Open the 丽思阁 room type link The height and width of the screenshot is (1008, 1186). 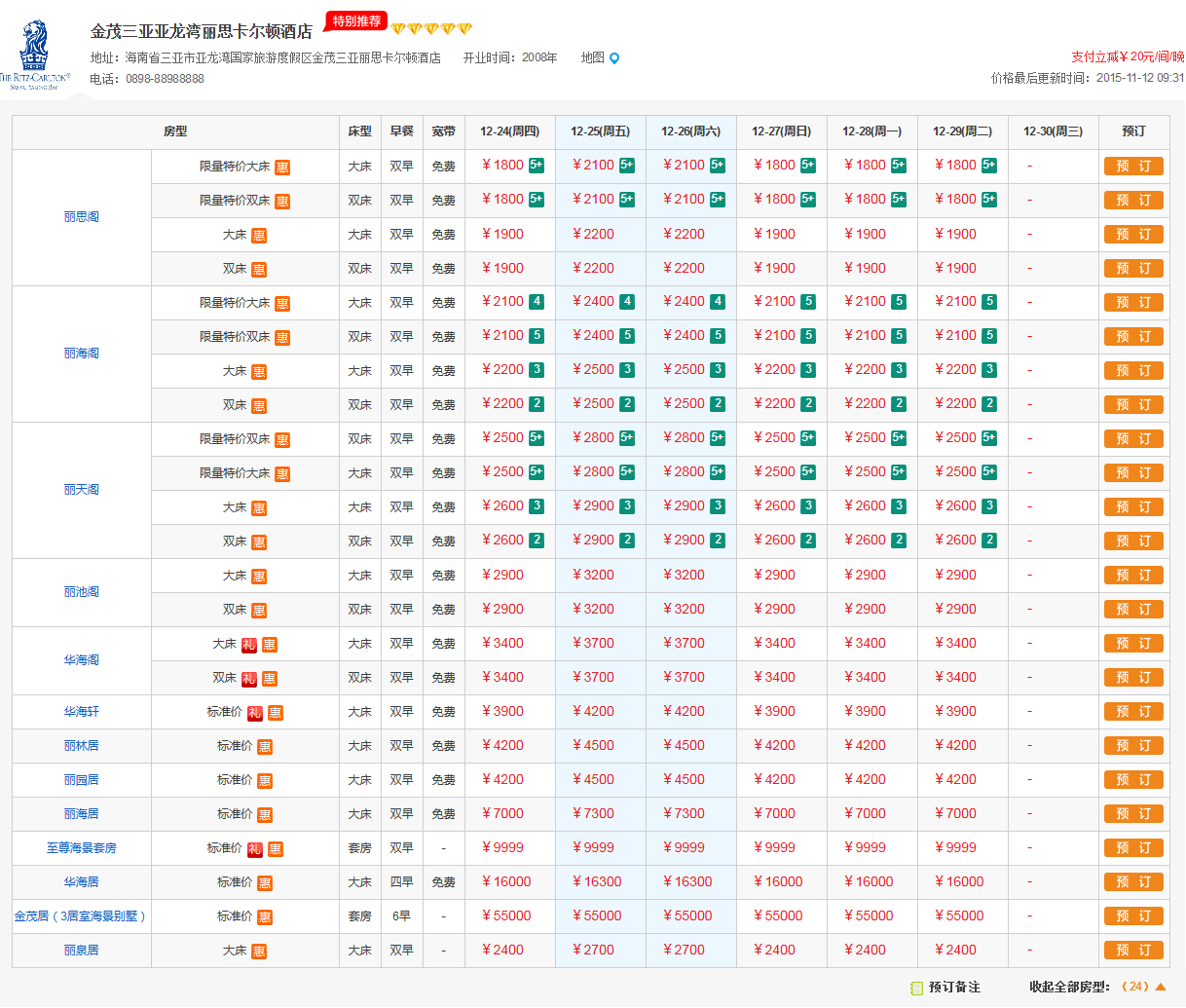(82, 217)
